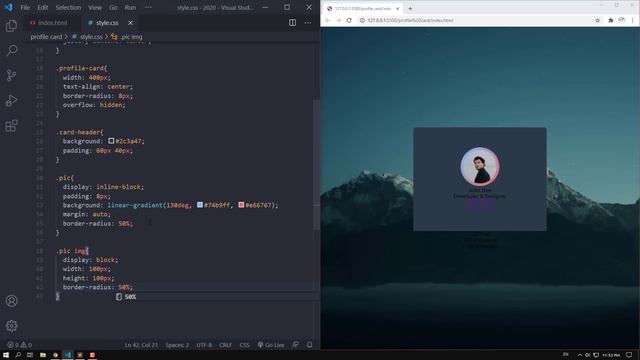Open Chrome's three-dot menu
This screenshot has width=640, height=360.
click(x=633, y=20)
